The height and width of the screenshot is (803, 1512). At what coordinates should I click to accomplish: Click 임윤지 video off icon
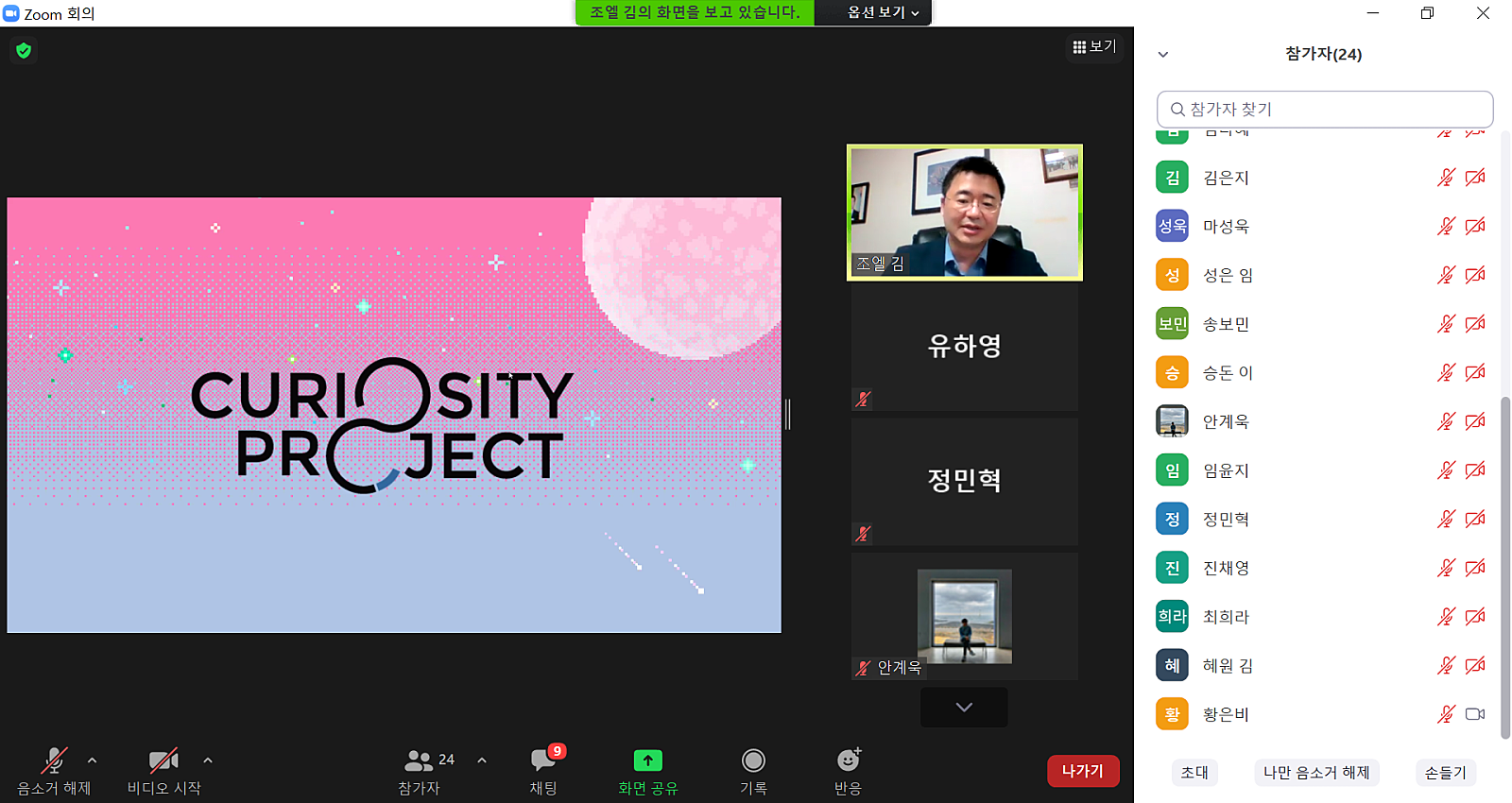click(x=1475, y=470)
